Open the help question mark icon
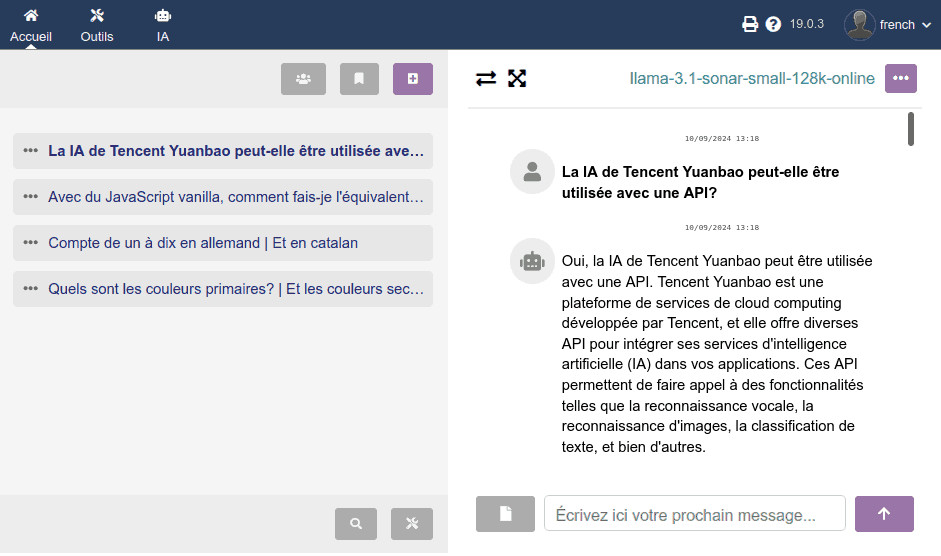 [x=773, y=24]
